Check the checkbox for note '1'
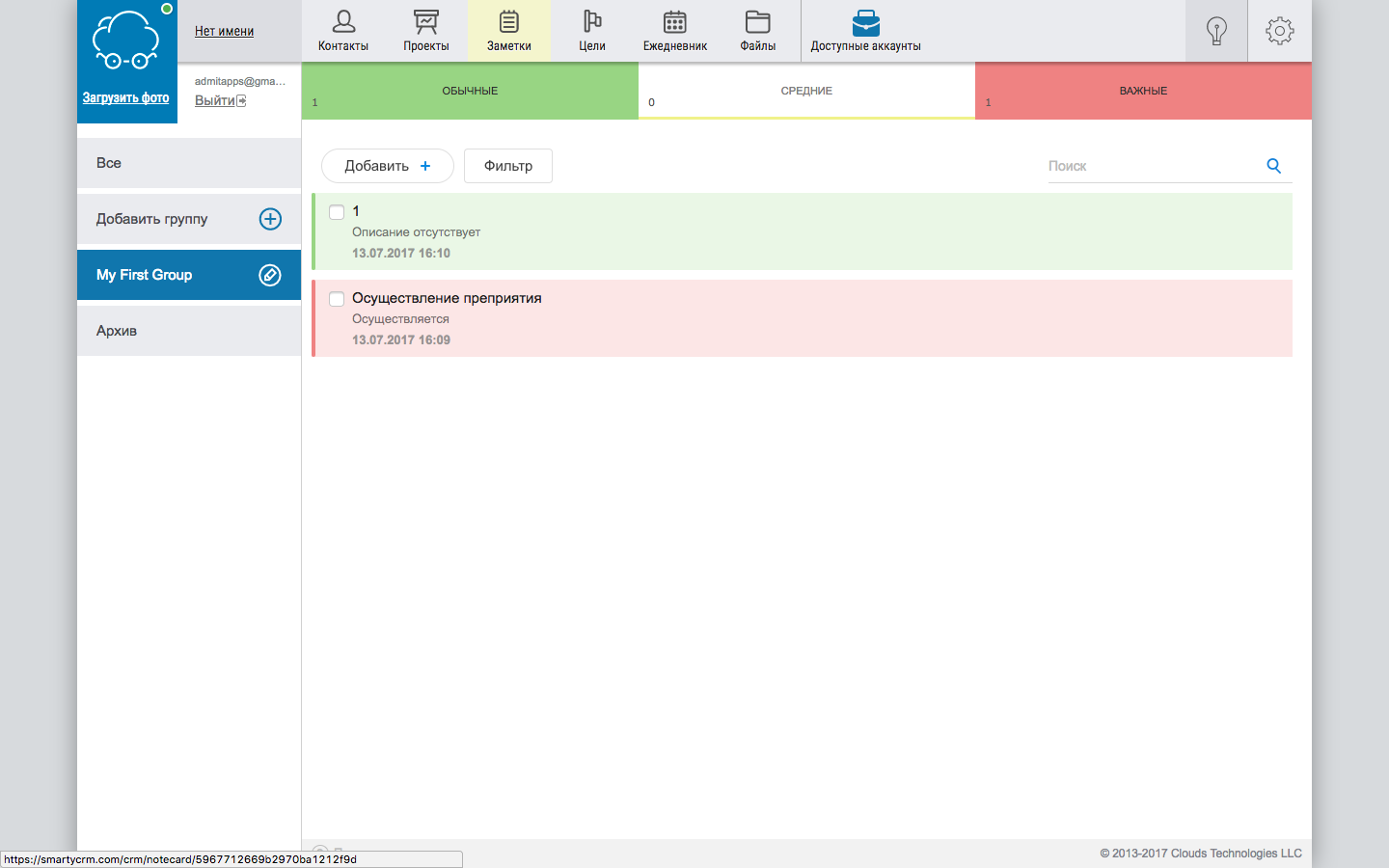Screen dimensions: 1389x868 (x=336, y=211)
